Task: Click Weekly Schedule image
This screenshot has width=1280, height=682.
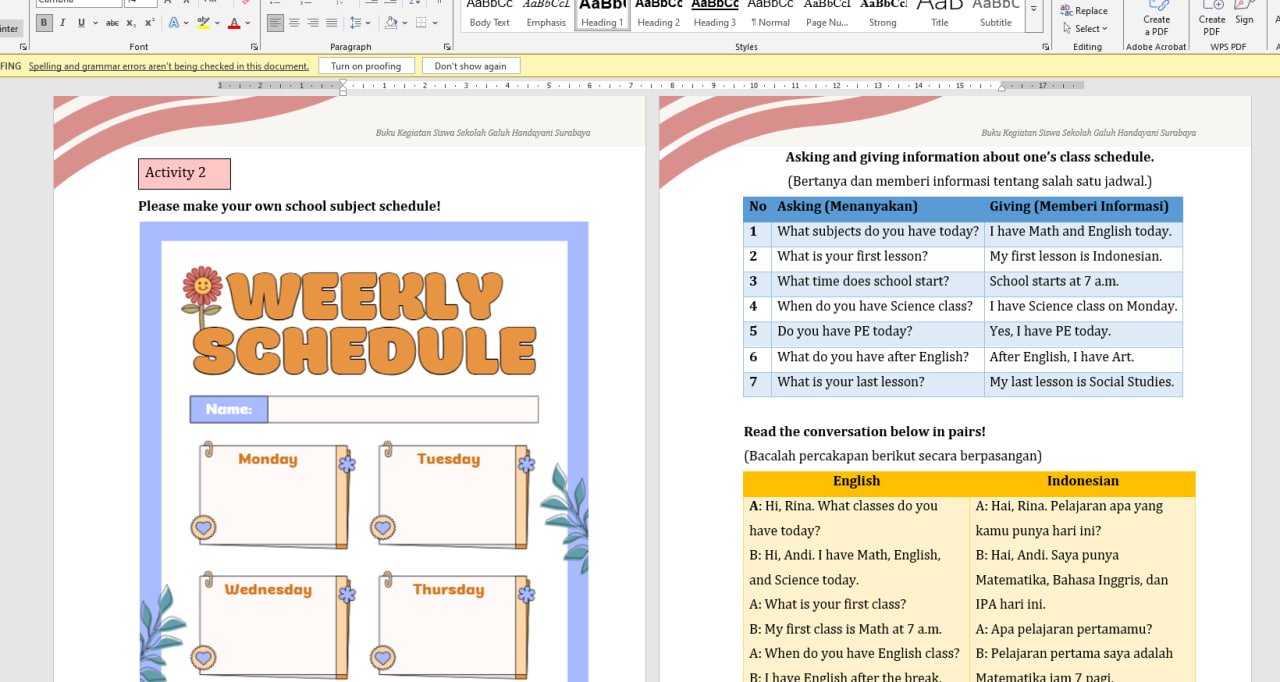Action: coord(364,450)
